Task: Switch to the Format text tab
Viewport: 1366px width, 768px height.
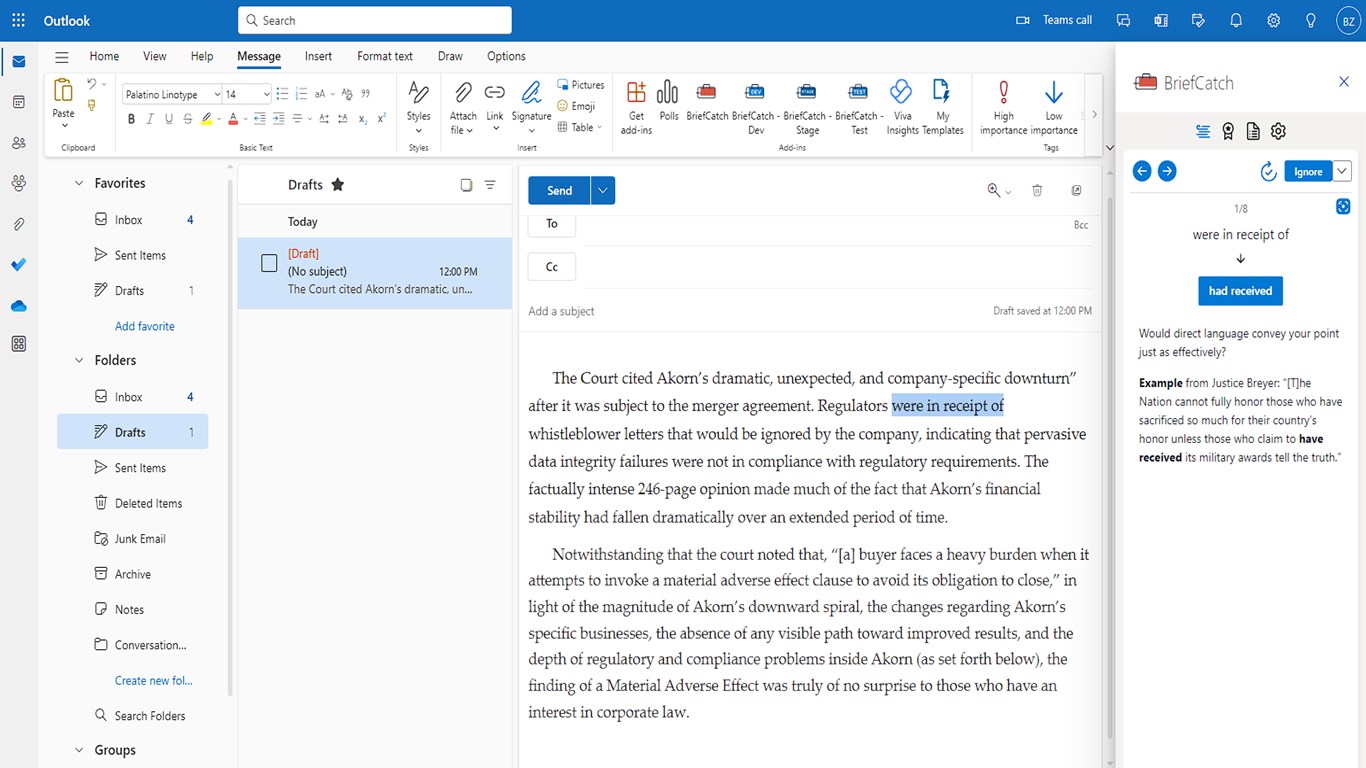Action: (385, 56)
